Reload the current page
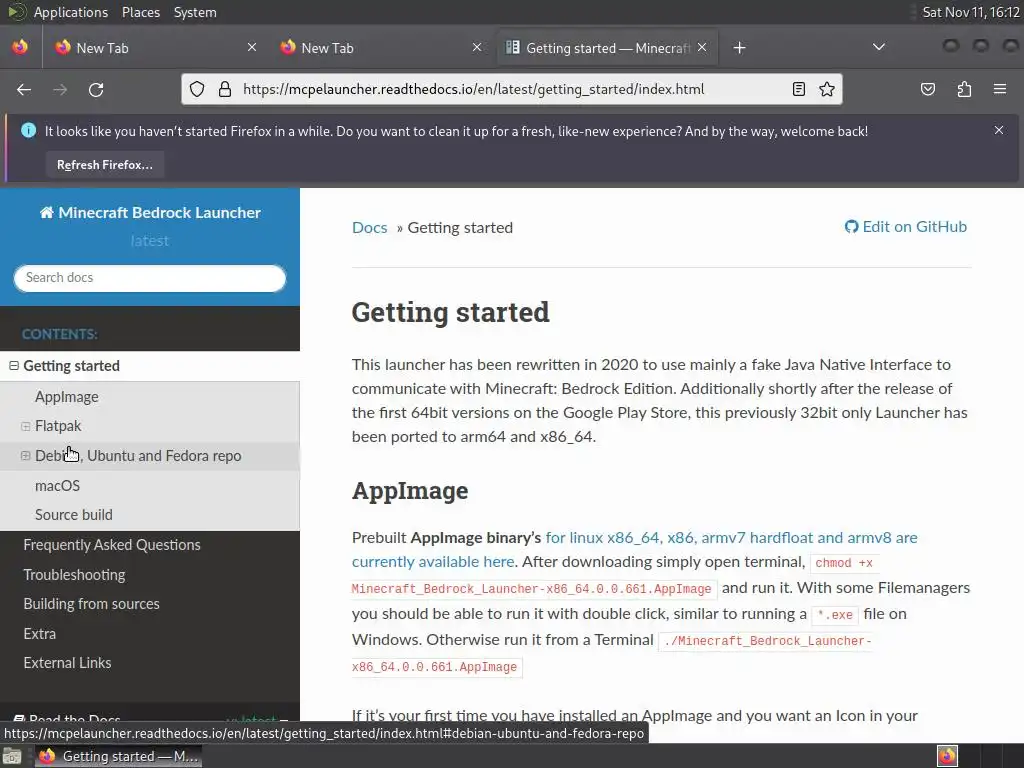Screen dimensions: 1024x768 coord(96,89)
